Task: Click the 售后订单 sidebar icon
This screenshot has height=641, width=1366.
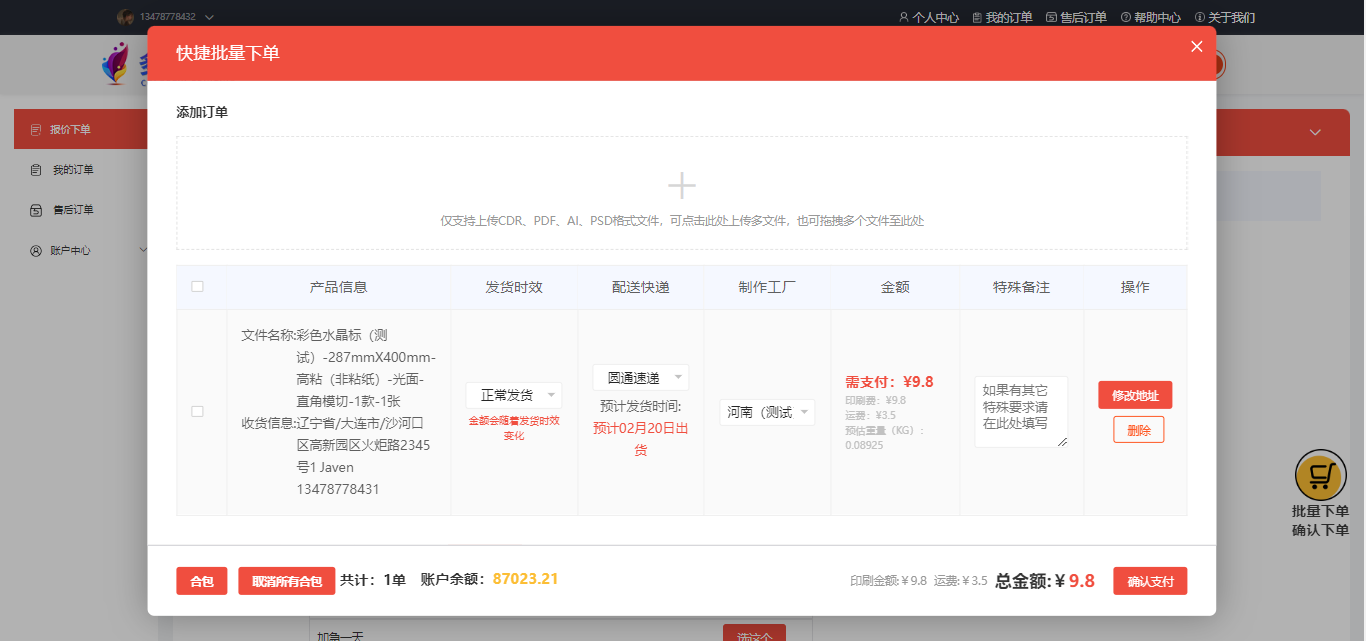Action: pos(36,210)
